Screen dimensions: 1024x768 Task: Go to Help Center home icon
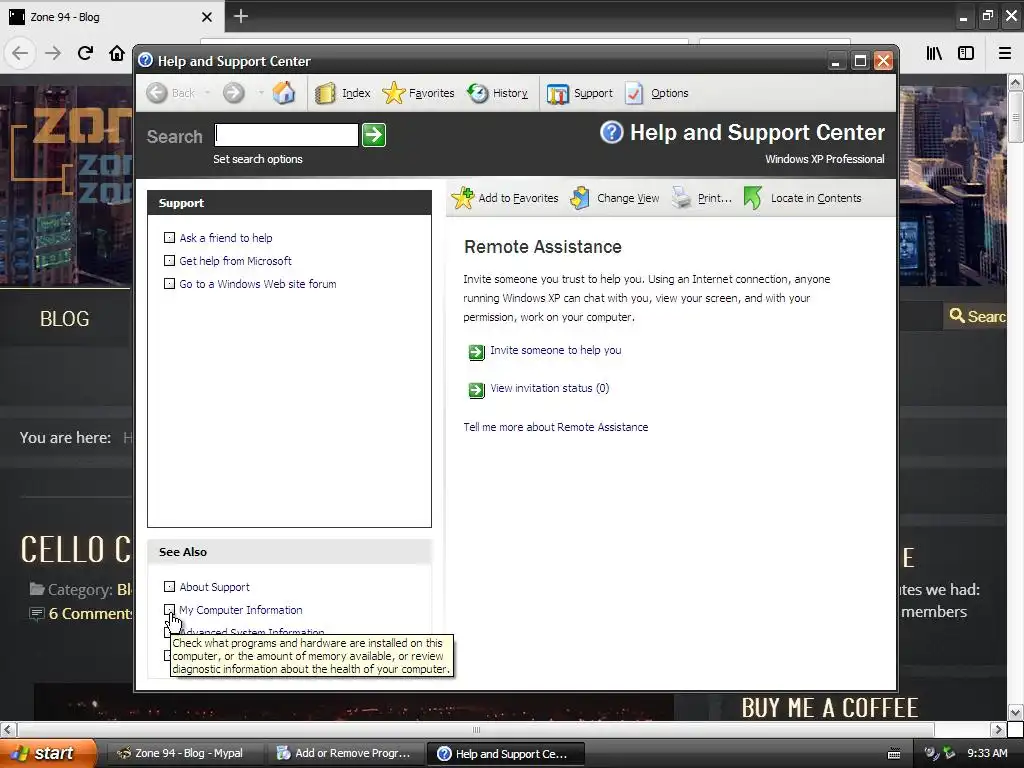(x=283, y=93)
